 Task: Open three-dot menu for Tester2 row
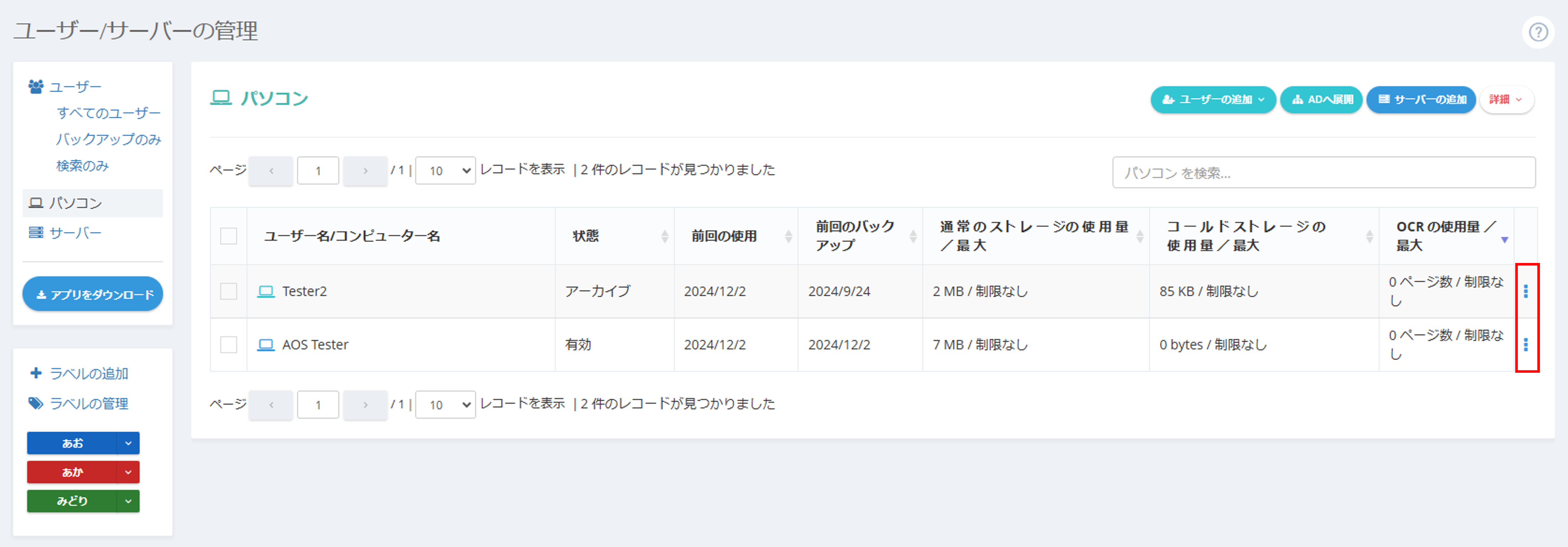(x=1525, y=291)
